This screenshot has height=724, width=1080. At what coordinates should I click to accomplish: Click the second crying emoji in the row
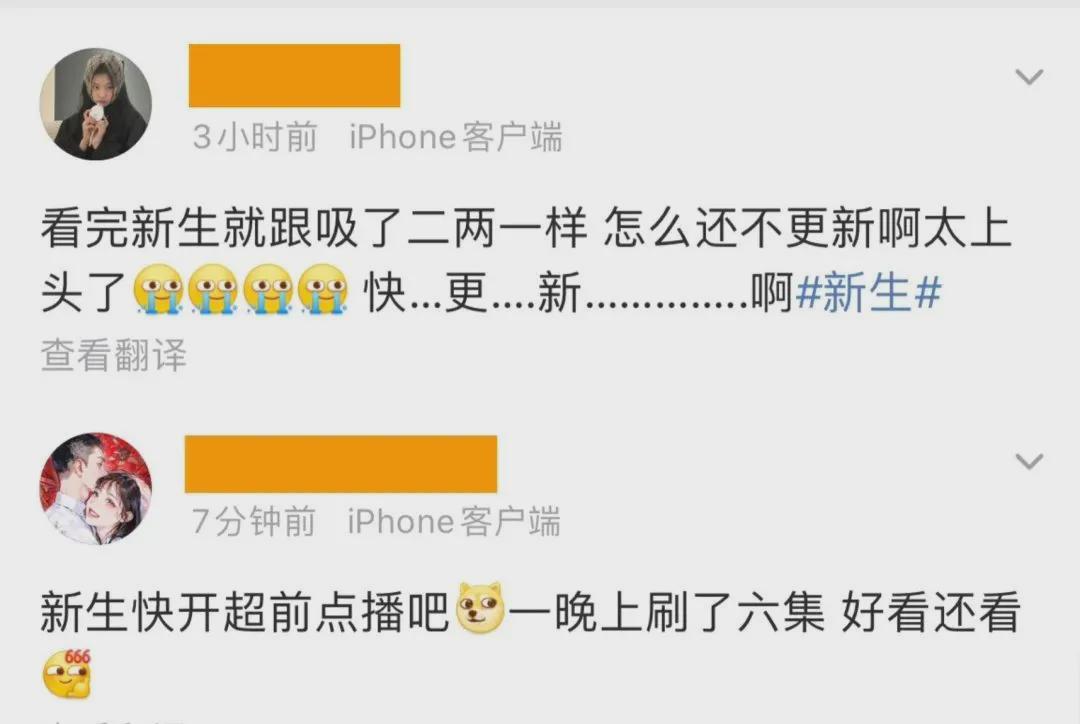point(213,289)
